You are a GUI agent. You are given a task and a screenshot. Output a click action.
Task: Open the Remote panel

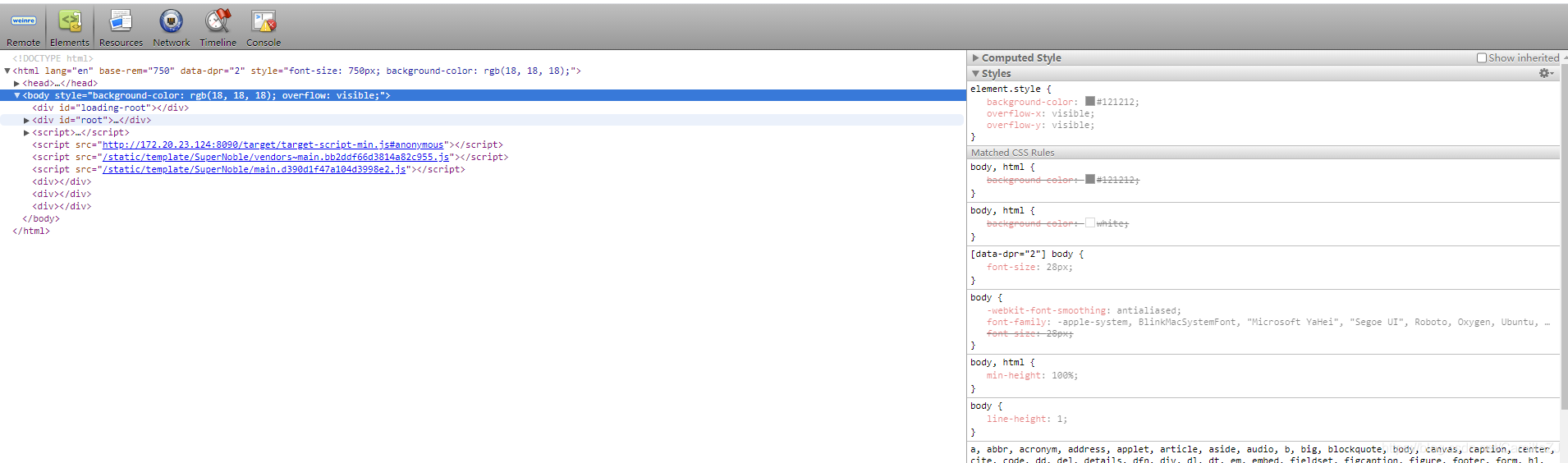23,27
